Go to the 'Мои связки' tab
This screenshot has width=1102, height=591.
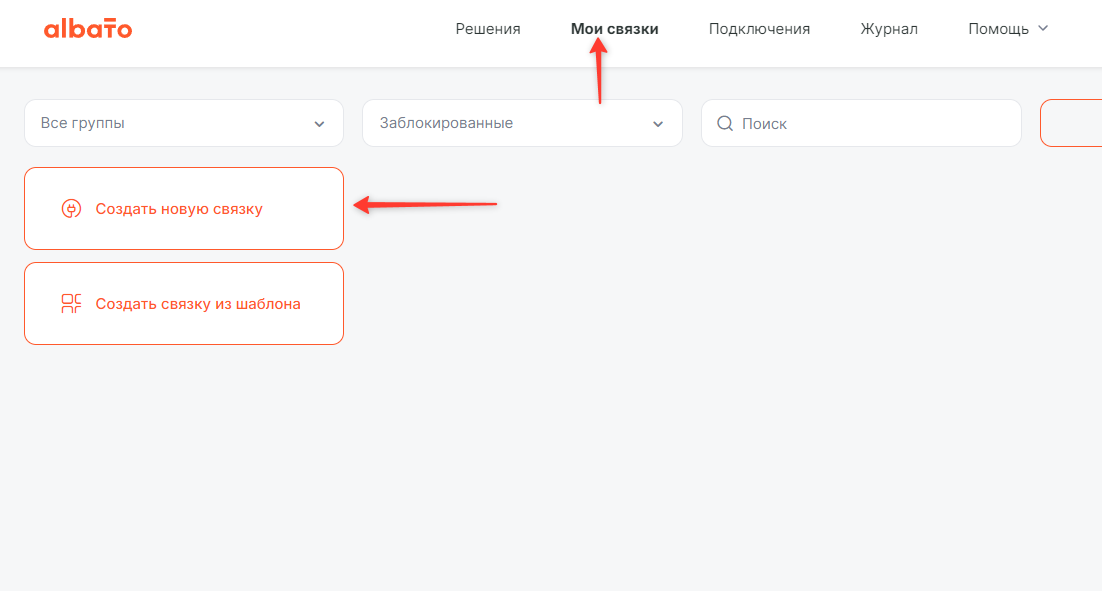point(614,29)
